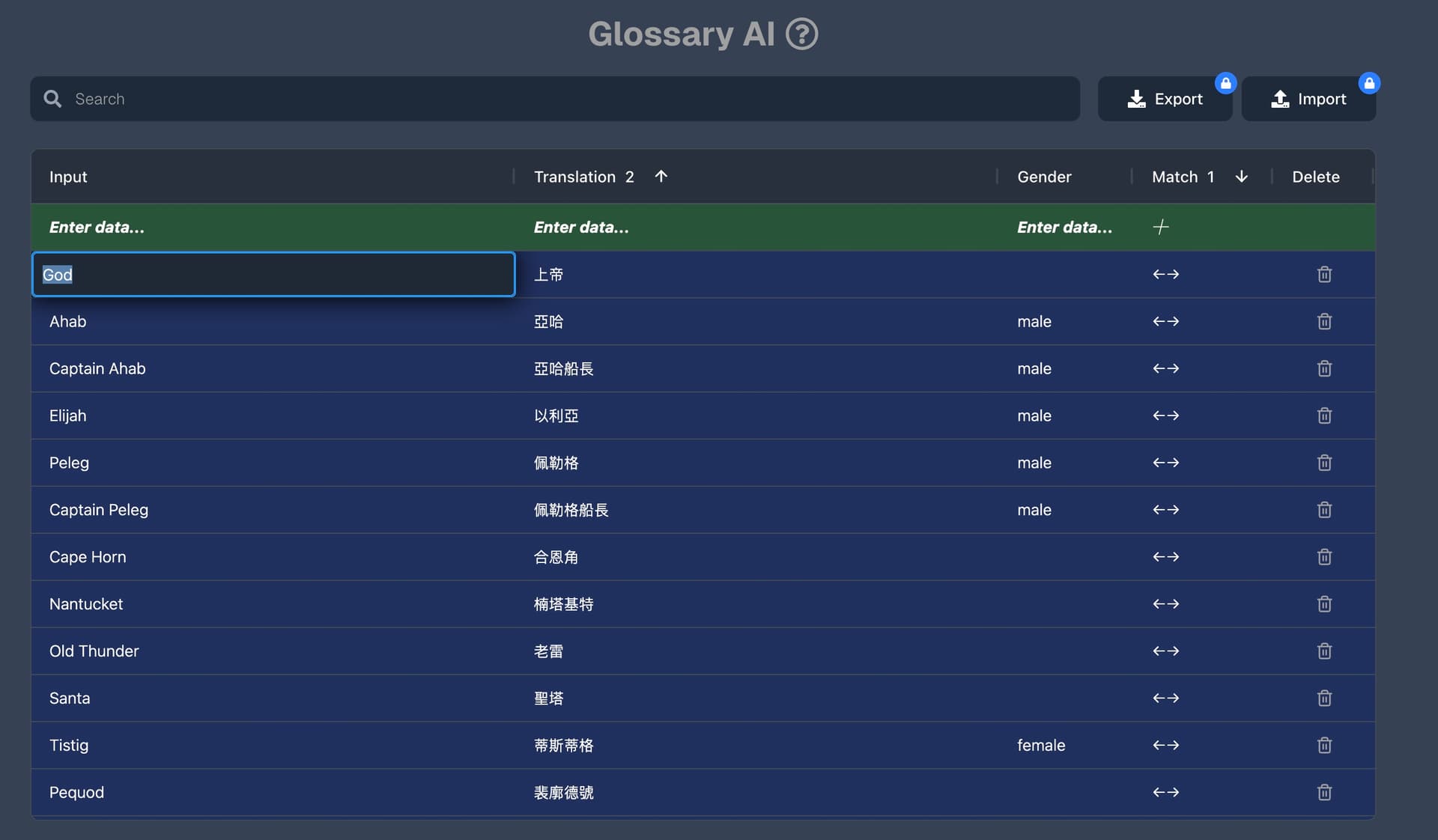The image size is (1438, 840).
Task: Click the plus icon in the green entry row
Action: tap(1160, 227)
